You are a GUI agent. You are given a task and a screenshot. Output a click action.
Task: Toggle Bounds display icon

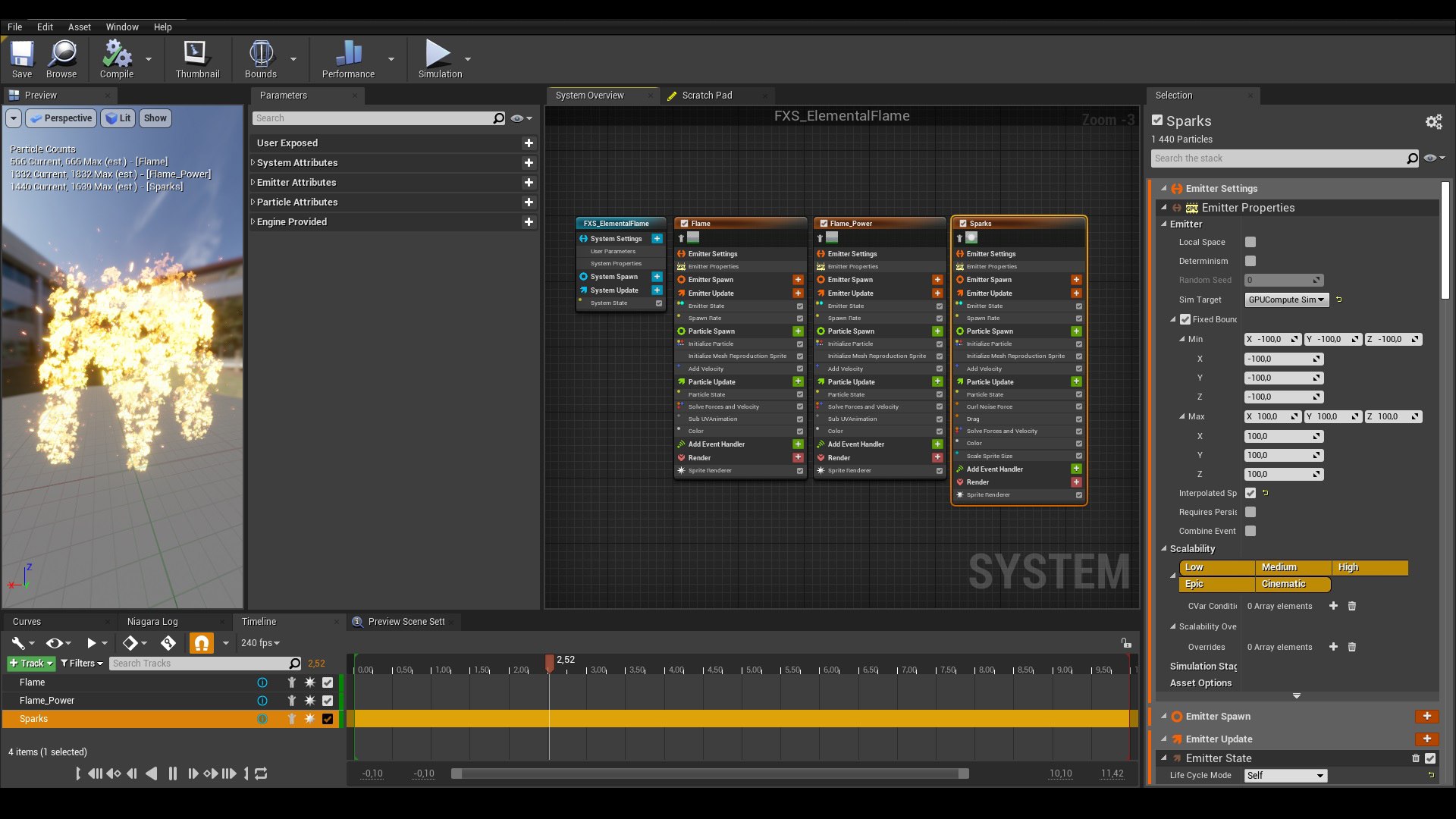pos(260,55)
